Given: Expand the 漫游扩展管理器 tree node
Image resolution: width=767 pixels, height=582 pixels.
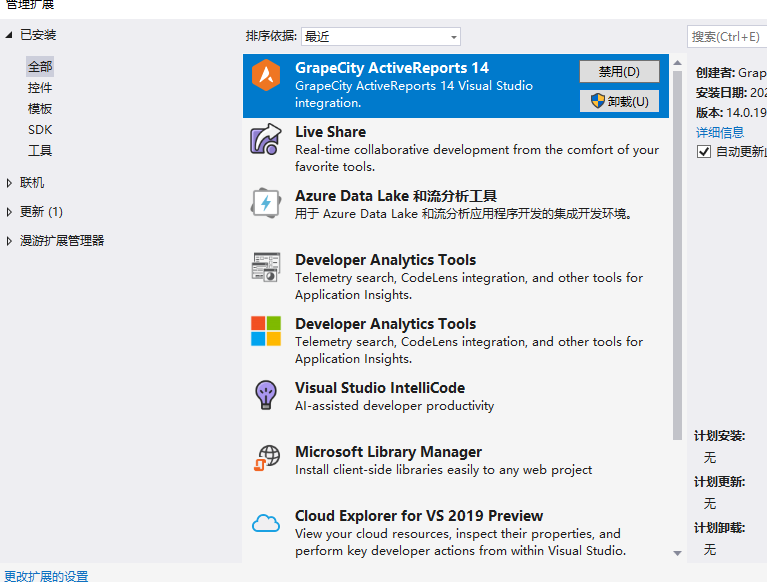Looking at the screenshot, I should tap(9, 241).
